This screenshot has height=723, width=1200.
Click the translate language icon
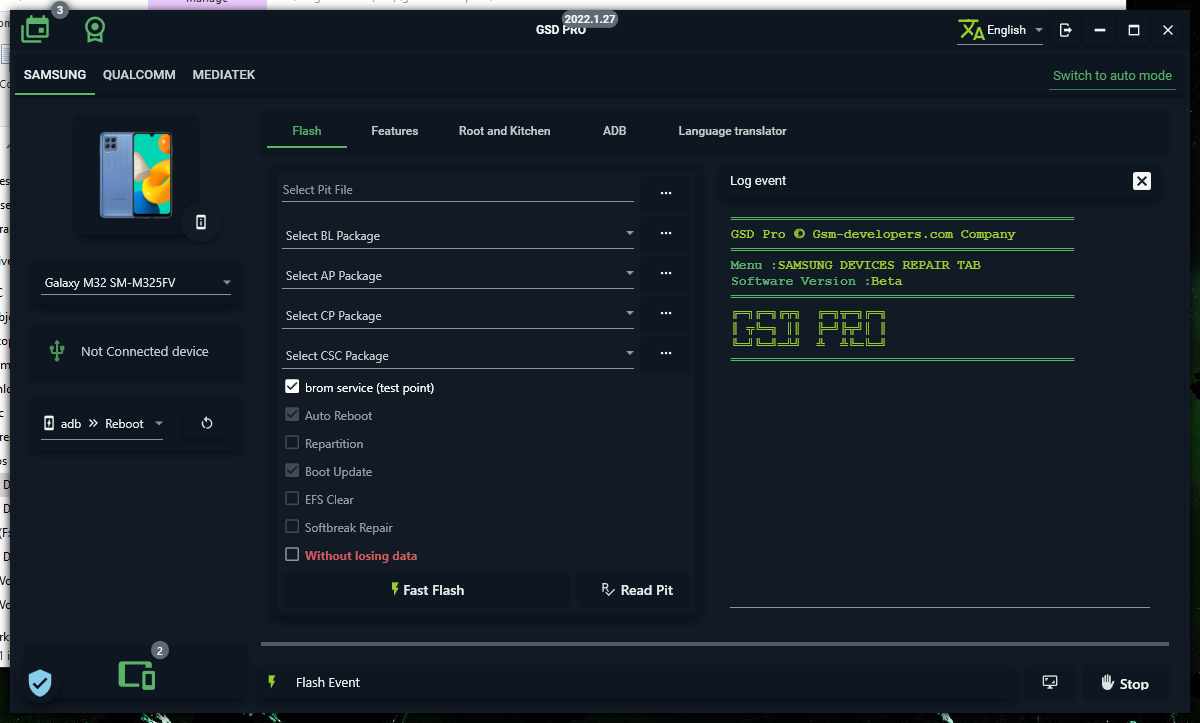(x=971, y=30)
